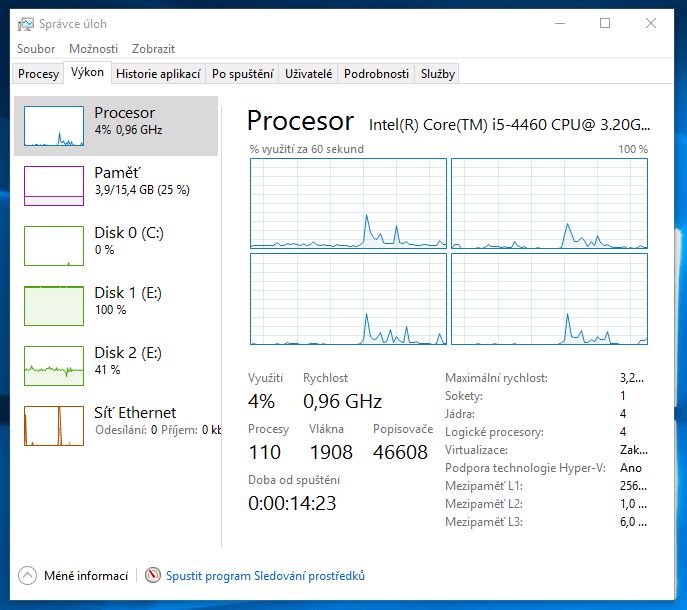687x610 pixels.
Task: Click the Task Manager app icon in title bar
Action: point(25,24)
